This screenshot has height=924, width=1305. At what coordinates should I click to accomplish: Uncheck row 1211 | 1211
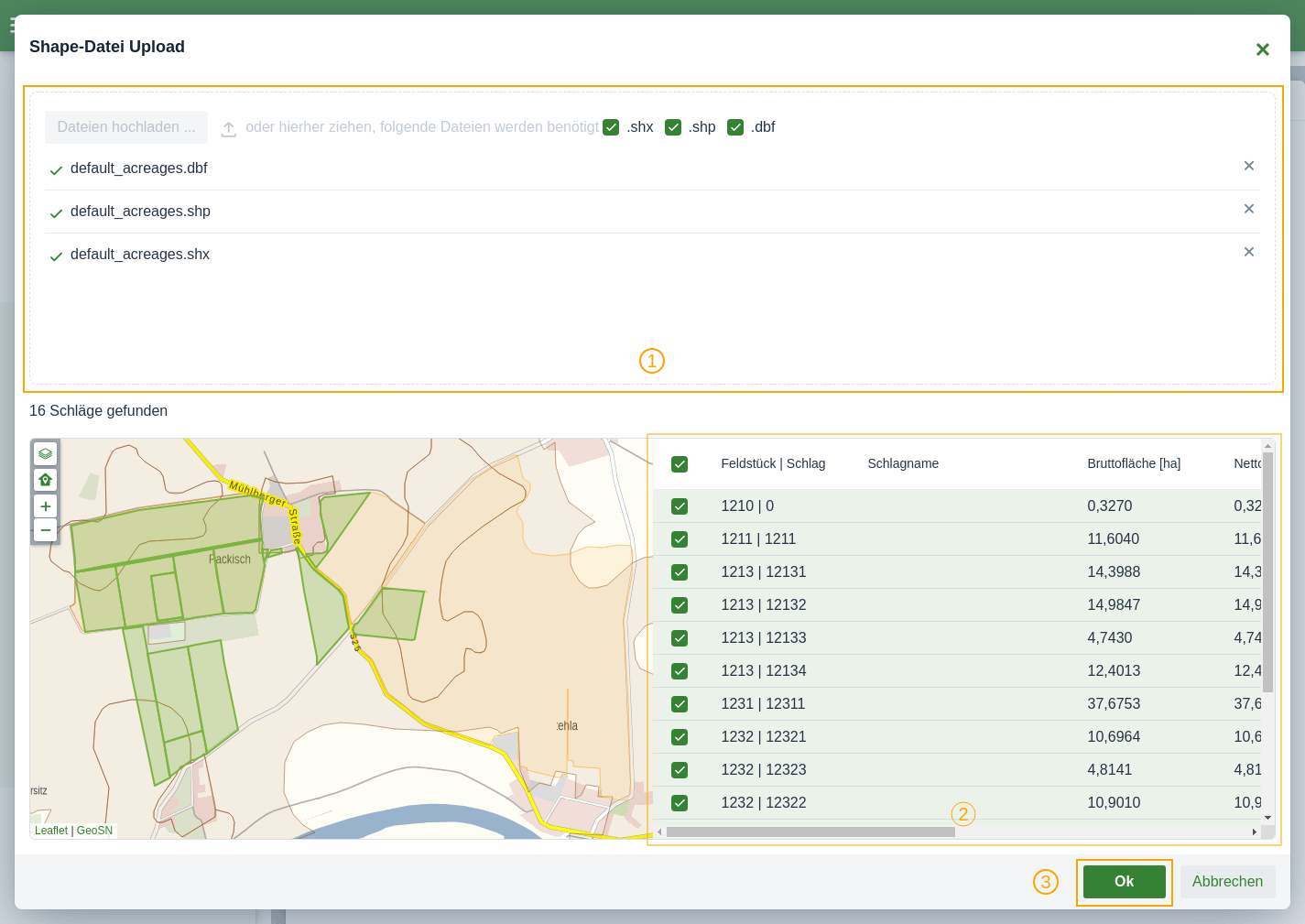(680, 539)
